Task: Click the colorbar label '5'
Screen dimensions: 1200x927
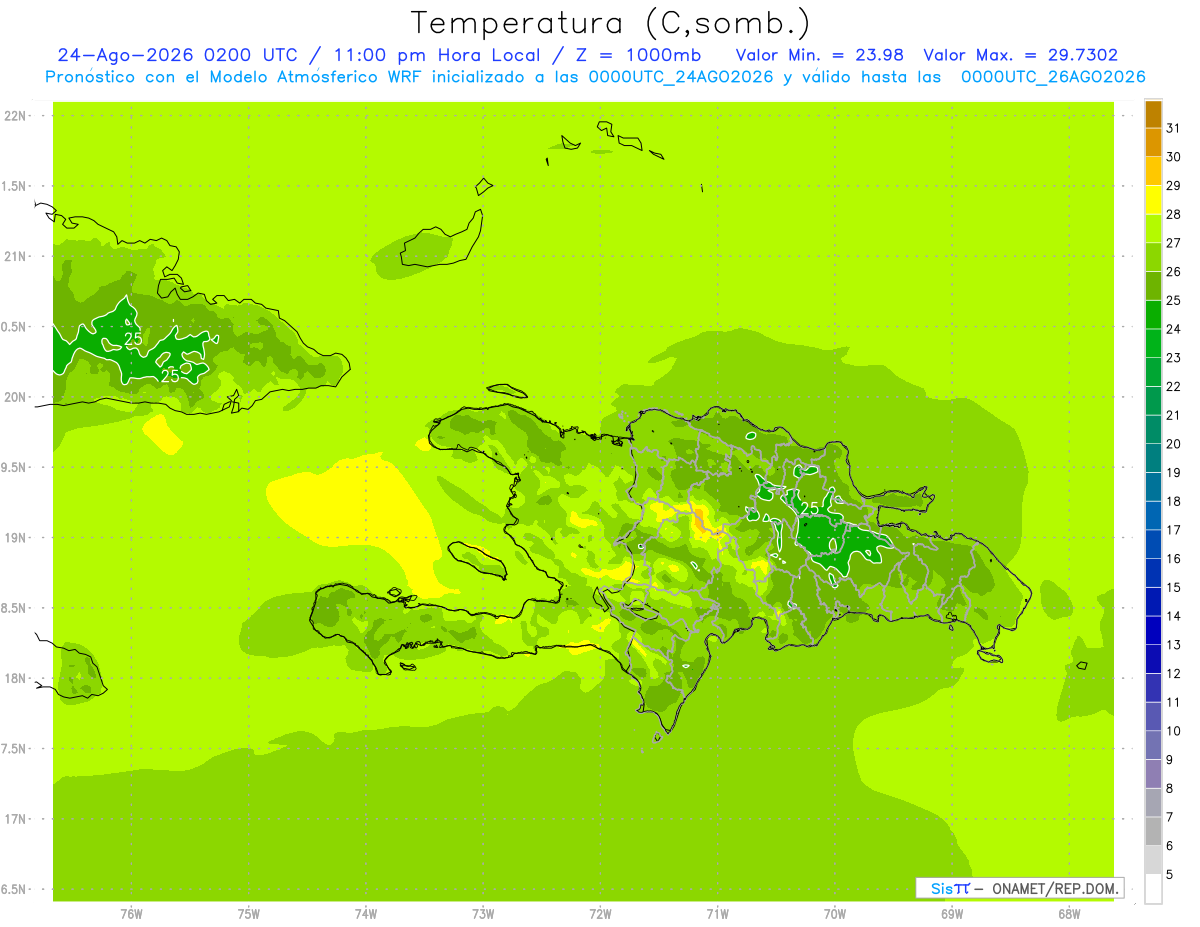Action: (1171, 875)
